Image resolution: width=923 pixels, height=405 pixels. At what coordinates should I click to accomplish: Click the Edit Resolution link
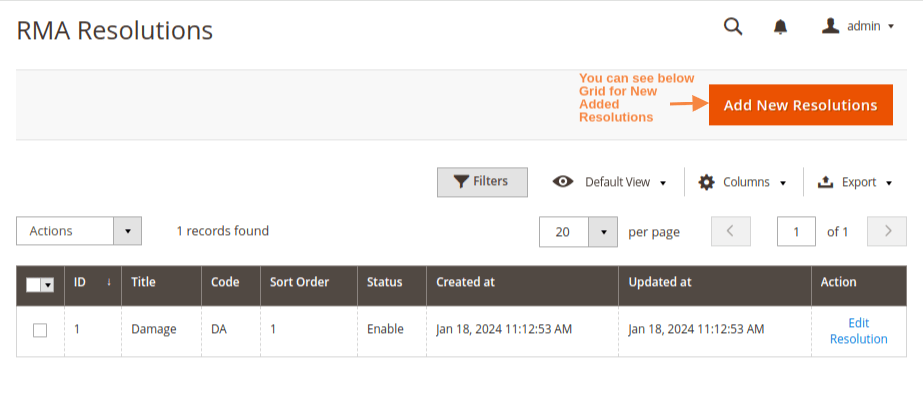coord(858,331)
